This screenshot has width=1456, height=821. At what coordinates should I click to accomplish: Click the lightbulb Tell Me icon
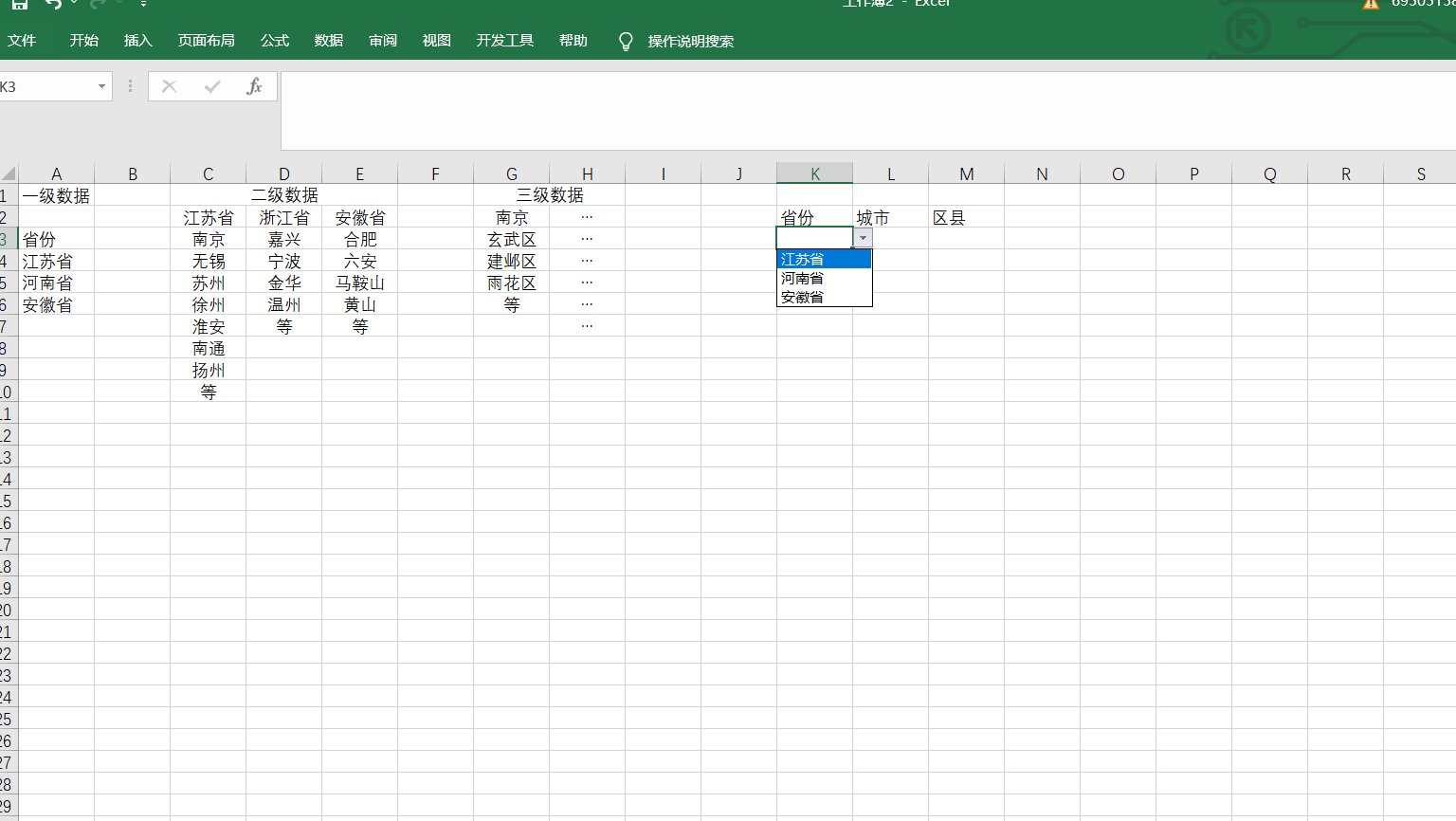coord(626,41)
